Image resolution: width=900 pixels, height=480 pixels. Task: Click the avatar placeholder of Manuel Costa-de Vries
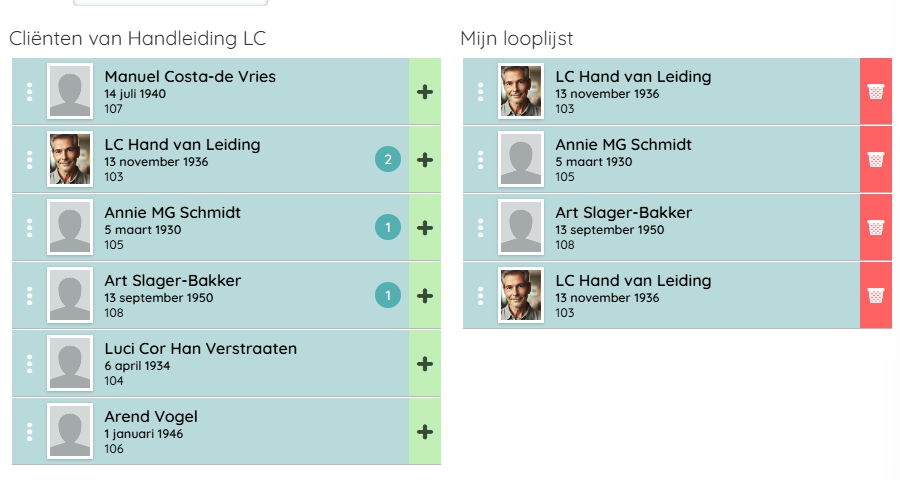pyautogui.click(x=70, y=92)
